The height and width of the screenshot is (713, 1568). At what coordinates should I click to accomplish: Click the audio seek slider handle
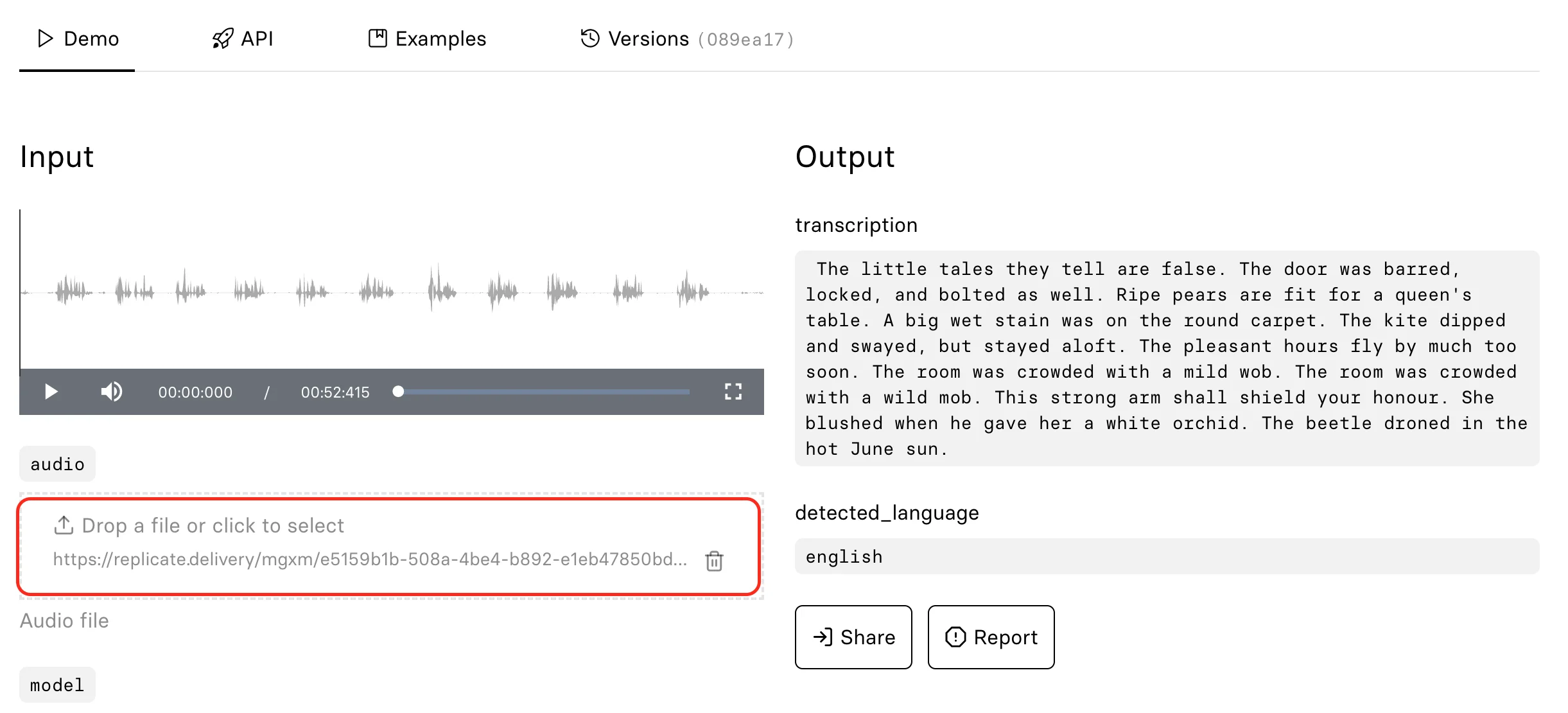[x=398, y=392]
